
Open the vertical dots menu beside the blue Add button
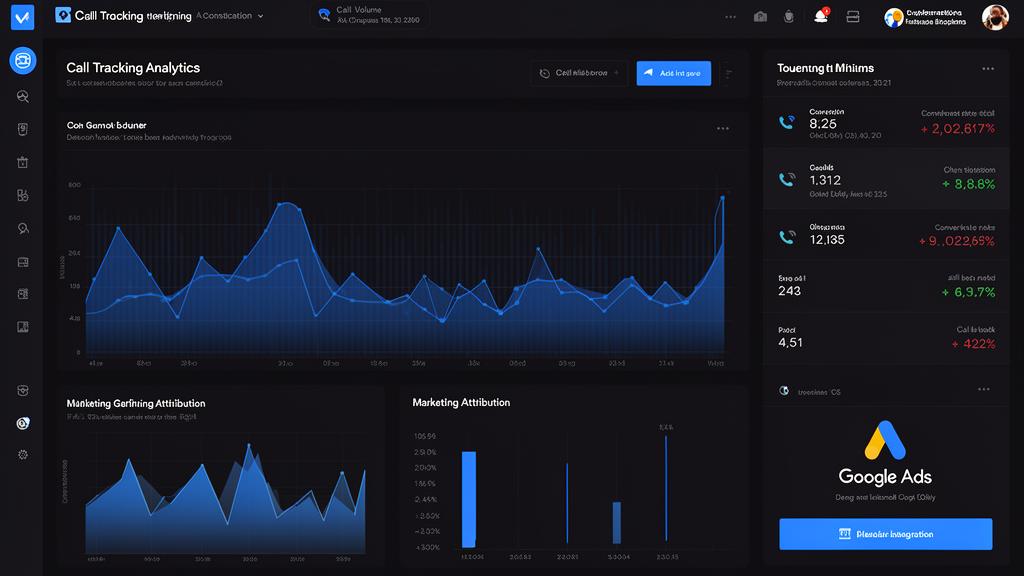[729, 74]
